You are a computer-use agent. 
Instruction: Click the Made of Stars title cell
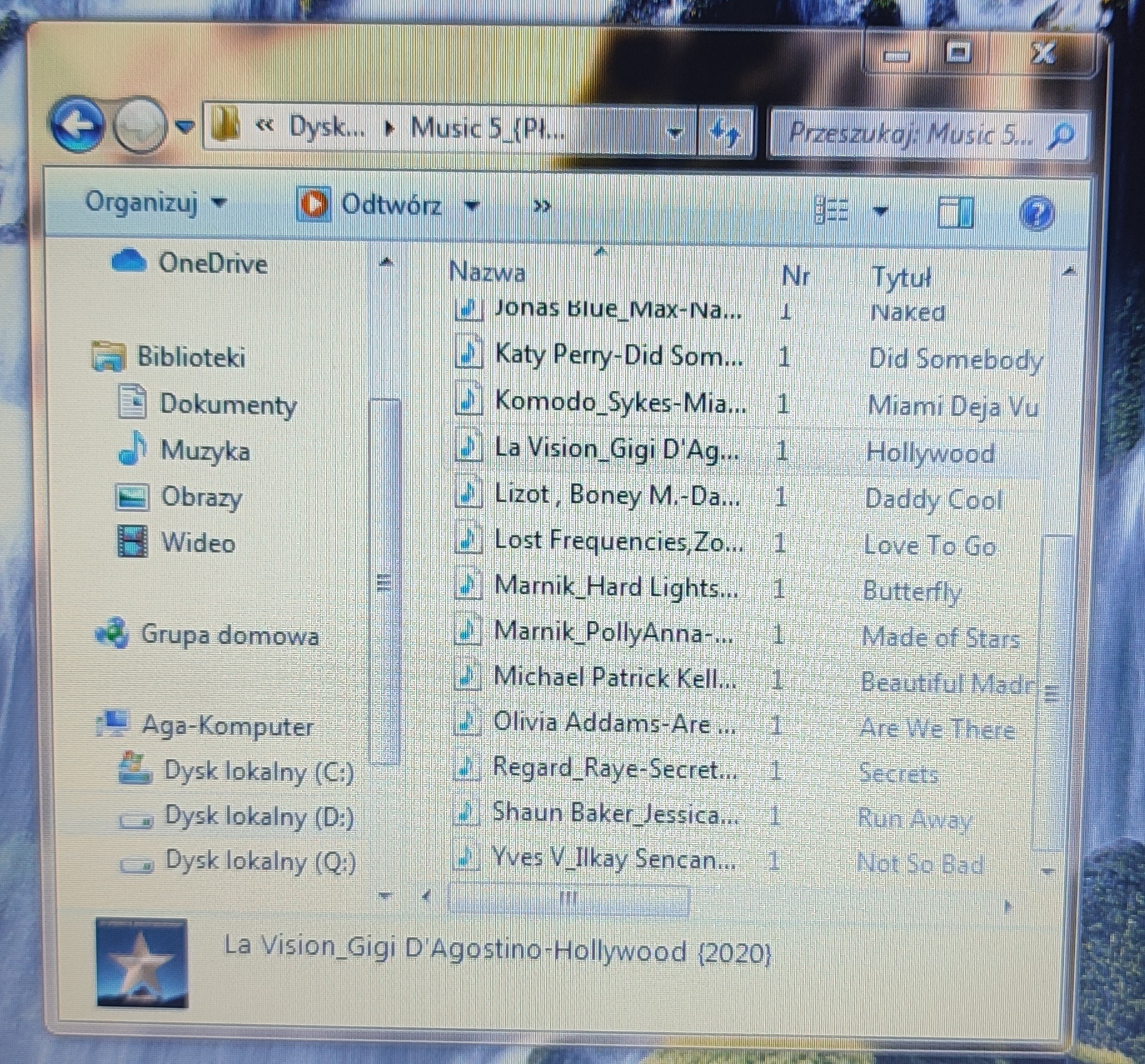pyautogui.click(x=941, y=638)
